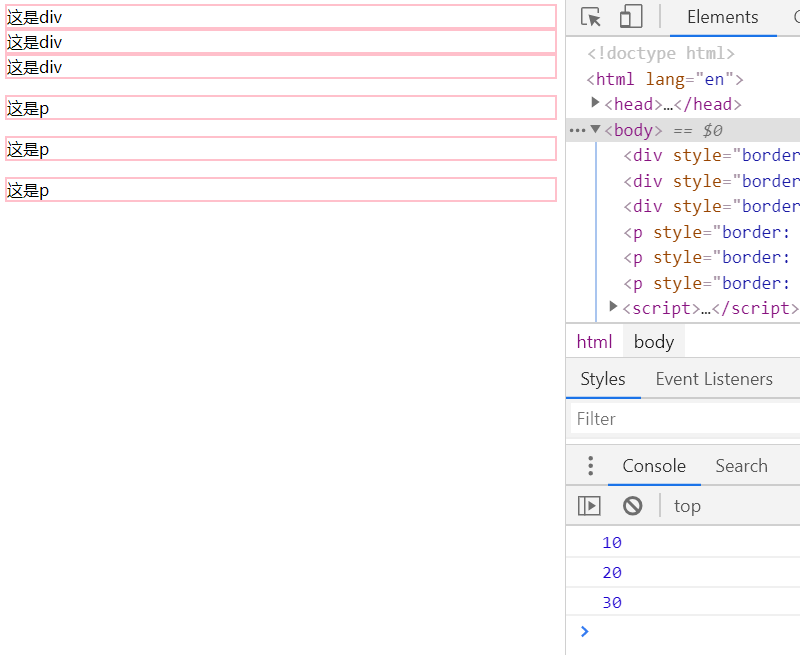The width and height of the screenshot is (800, 655).
Task: Click the body breadcrumb
Action: 654,341
